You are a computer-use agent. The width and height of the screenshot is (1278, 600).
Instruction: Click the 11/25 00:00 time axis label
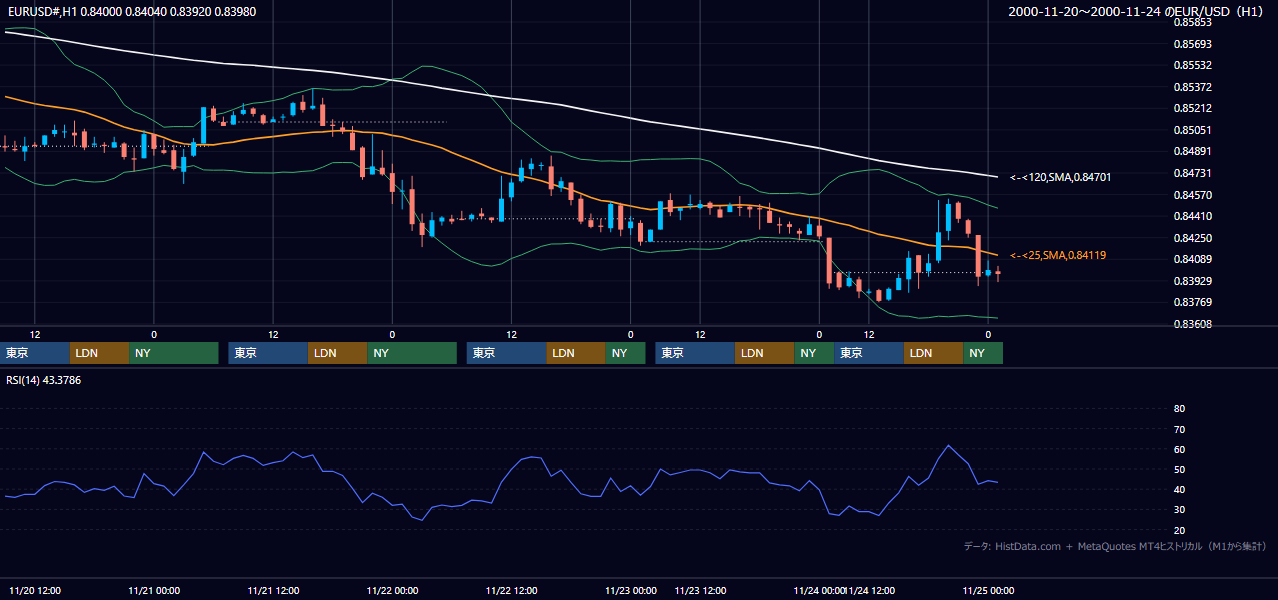(x=988, y=591)
